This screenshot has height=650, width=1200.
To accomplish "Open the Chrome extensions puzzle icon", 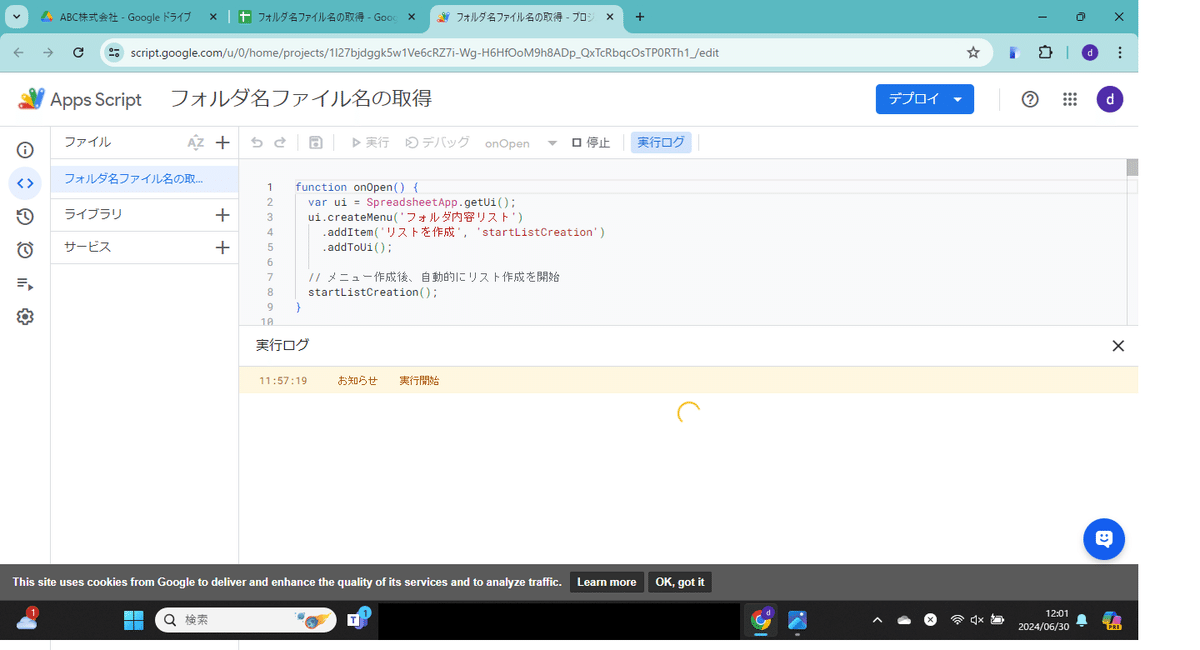I will (1046, 53).
